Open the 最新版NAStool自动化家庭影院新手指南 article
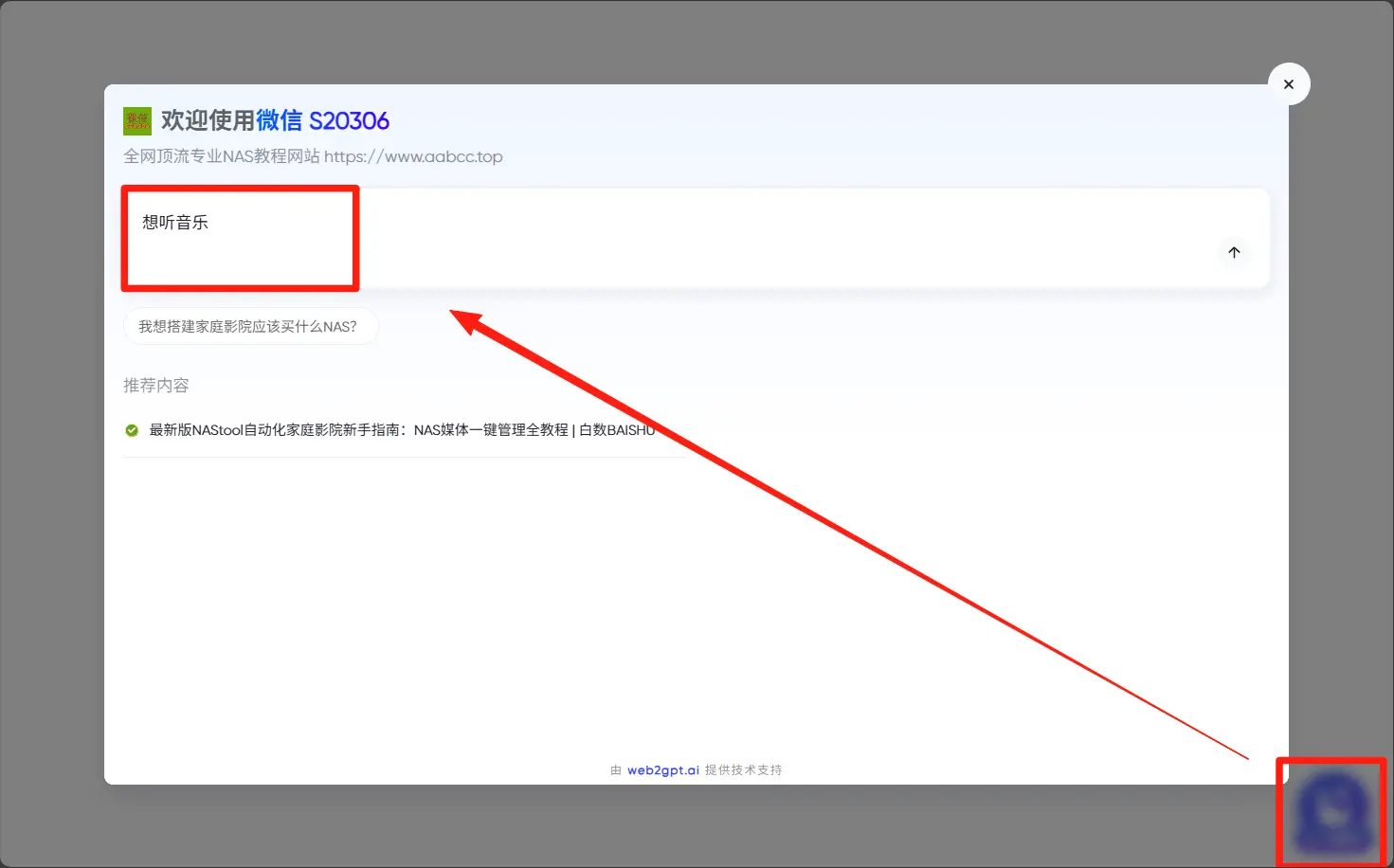 click(275, 430)
